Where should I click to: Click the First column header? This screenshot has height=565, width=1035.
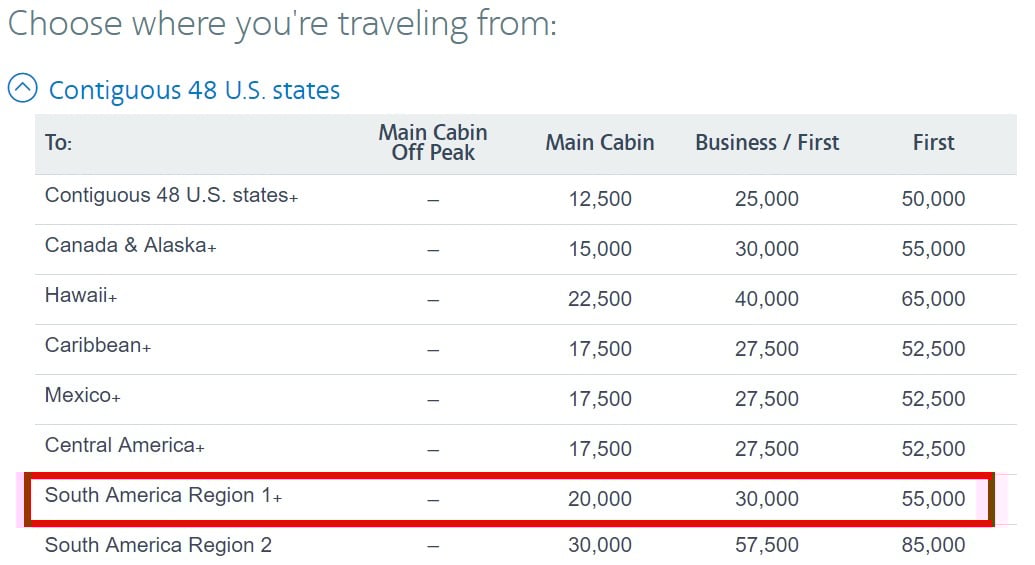click(933, 143)
